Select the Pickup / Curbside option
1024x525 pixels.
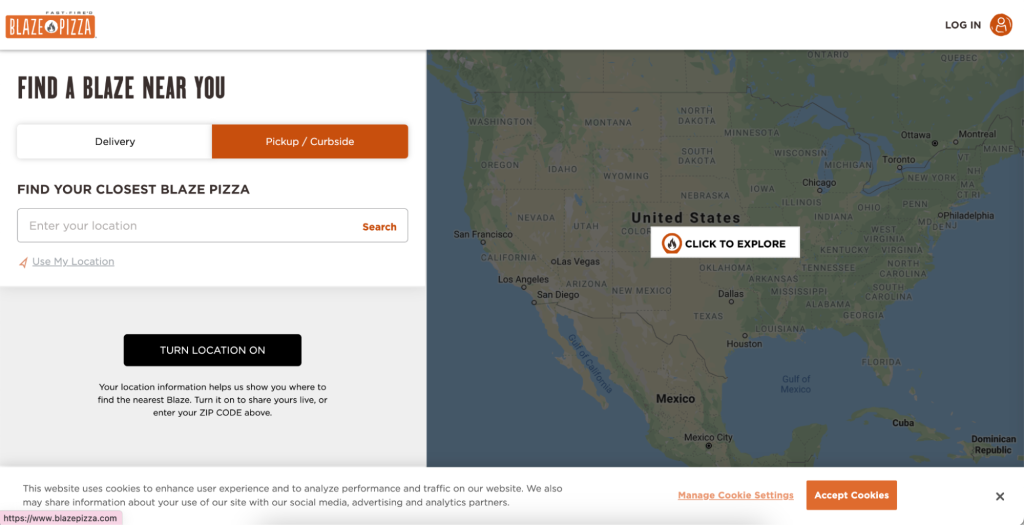(x=310, y=142)
